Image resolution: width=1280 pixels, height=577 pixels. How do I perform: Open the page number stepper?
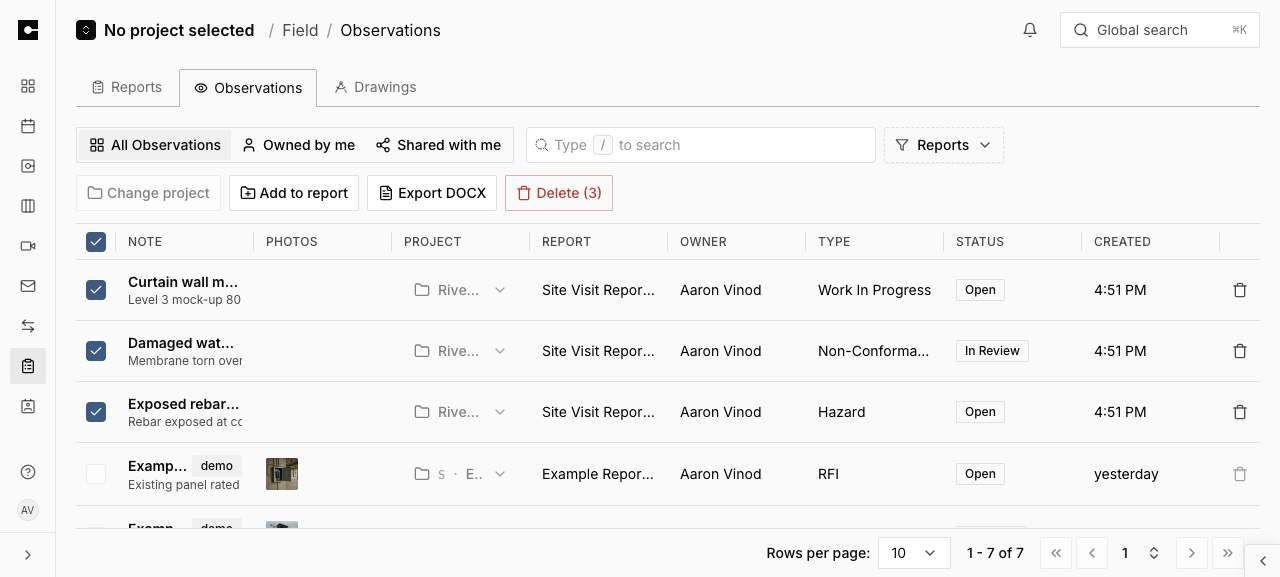1153,553
